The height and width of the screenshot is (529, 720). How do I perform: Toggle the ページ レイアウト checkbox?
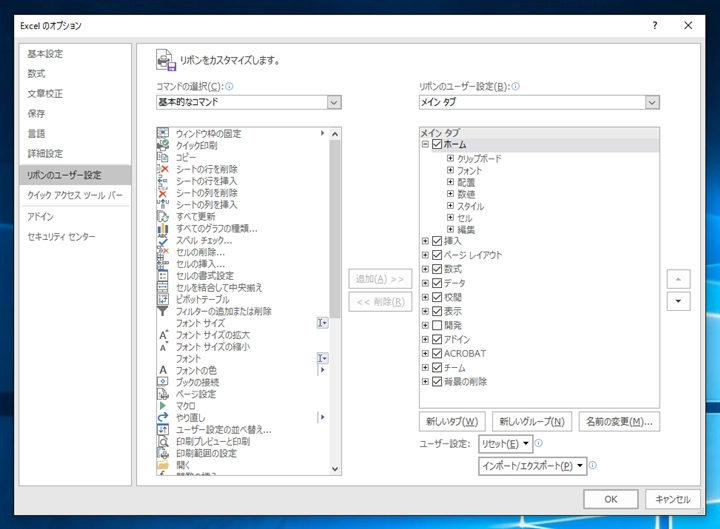coord(437,255)
